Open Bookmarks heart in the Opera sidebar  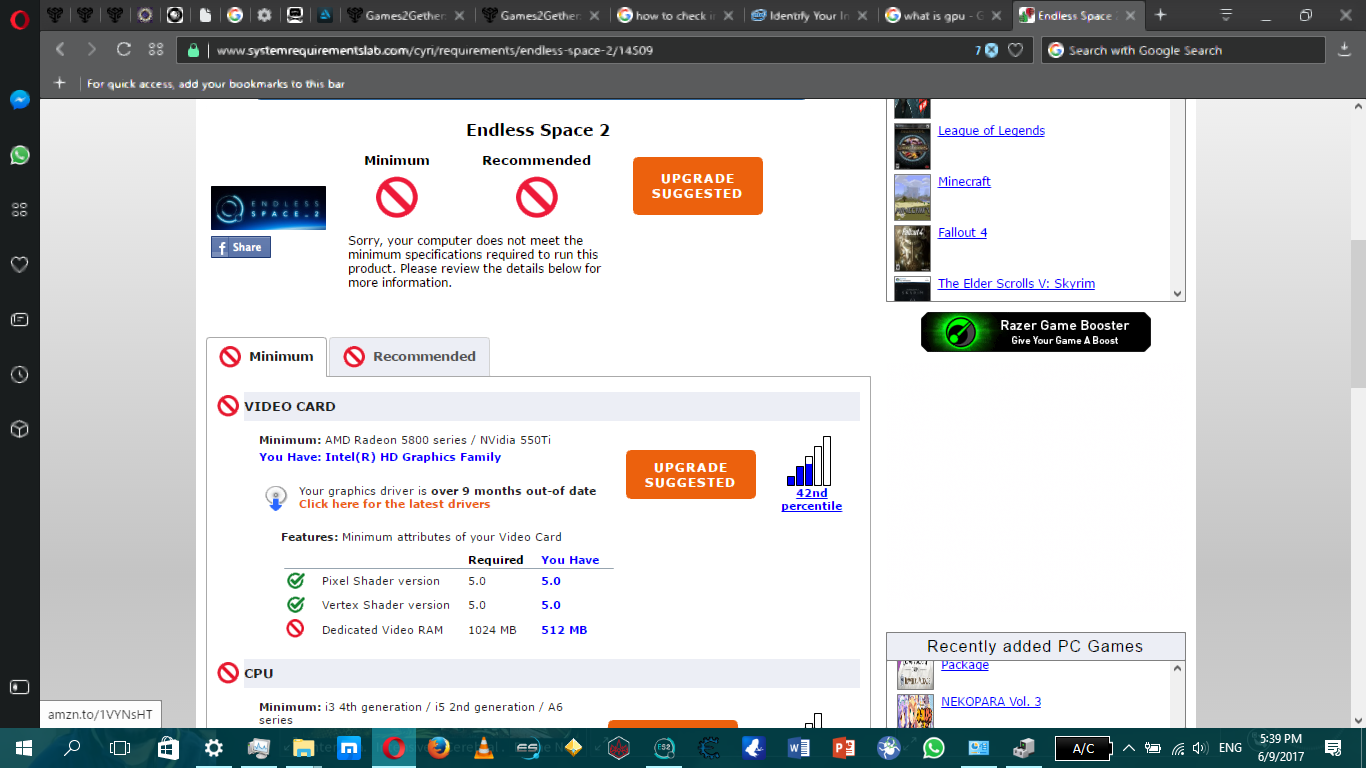[19, 265]
